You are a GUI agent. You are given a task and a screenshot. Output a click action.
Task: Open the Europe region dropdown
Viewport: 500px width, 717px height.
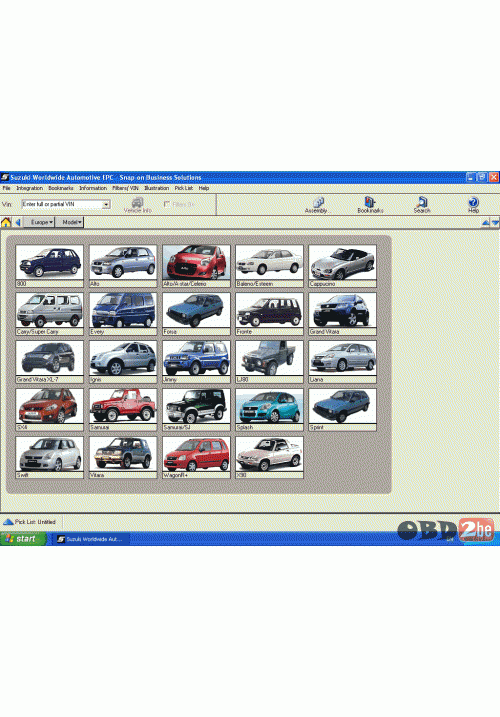(x=39, y=222)
